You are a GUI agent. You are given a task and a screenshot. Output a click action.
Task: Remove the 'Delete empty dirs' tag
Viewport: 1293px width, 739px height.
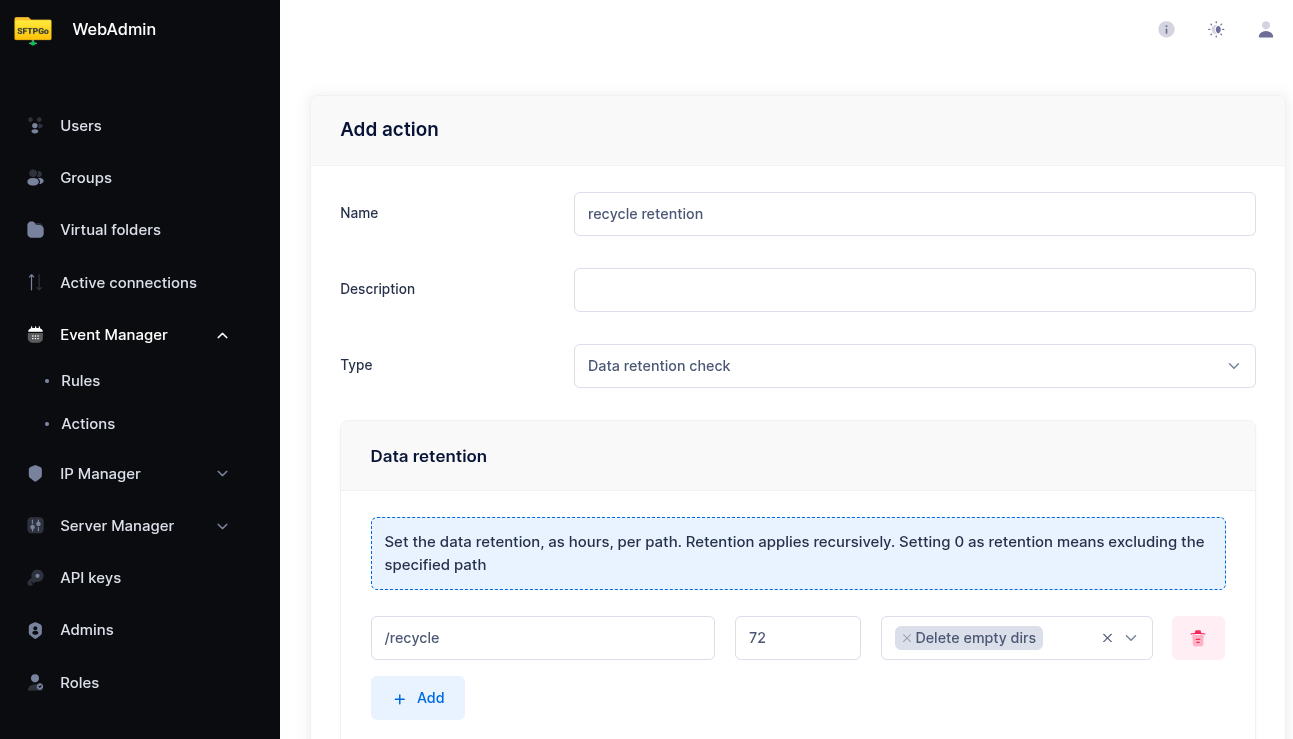pyautogui.click(x=906, y=638)
